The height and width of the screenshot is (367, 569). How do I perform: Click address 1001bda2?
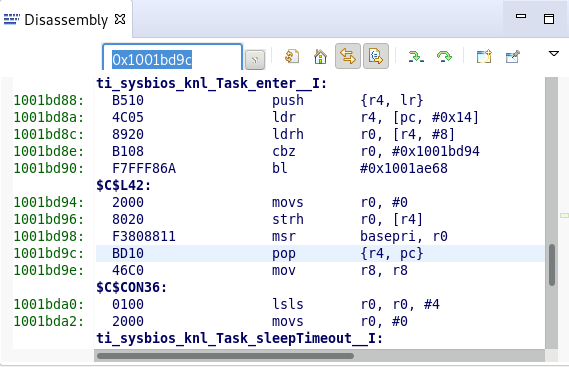click(x=49, y=321)
